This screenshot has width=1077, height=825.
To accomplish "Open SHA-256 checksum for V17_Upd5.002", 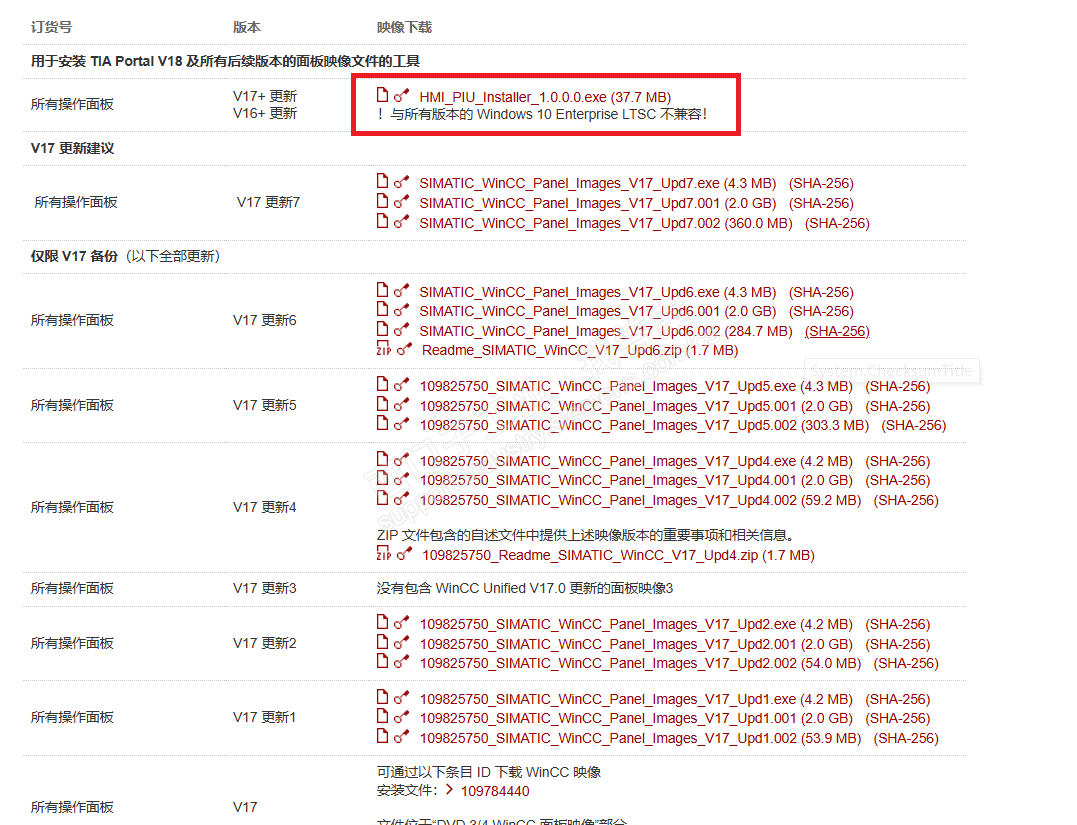I will pos(914,425).
